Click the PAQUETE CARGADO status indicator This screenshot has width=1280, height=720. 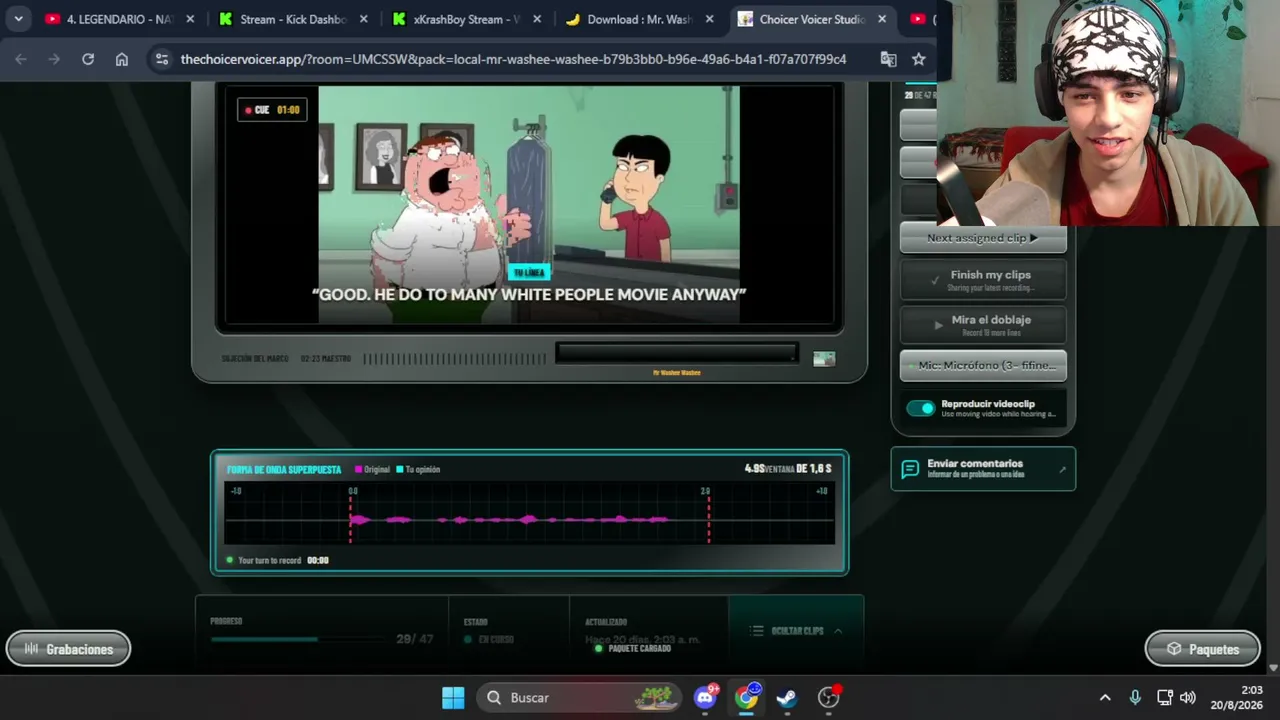pyautogui.click(x=633, y=648)
